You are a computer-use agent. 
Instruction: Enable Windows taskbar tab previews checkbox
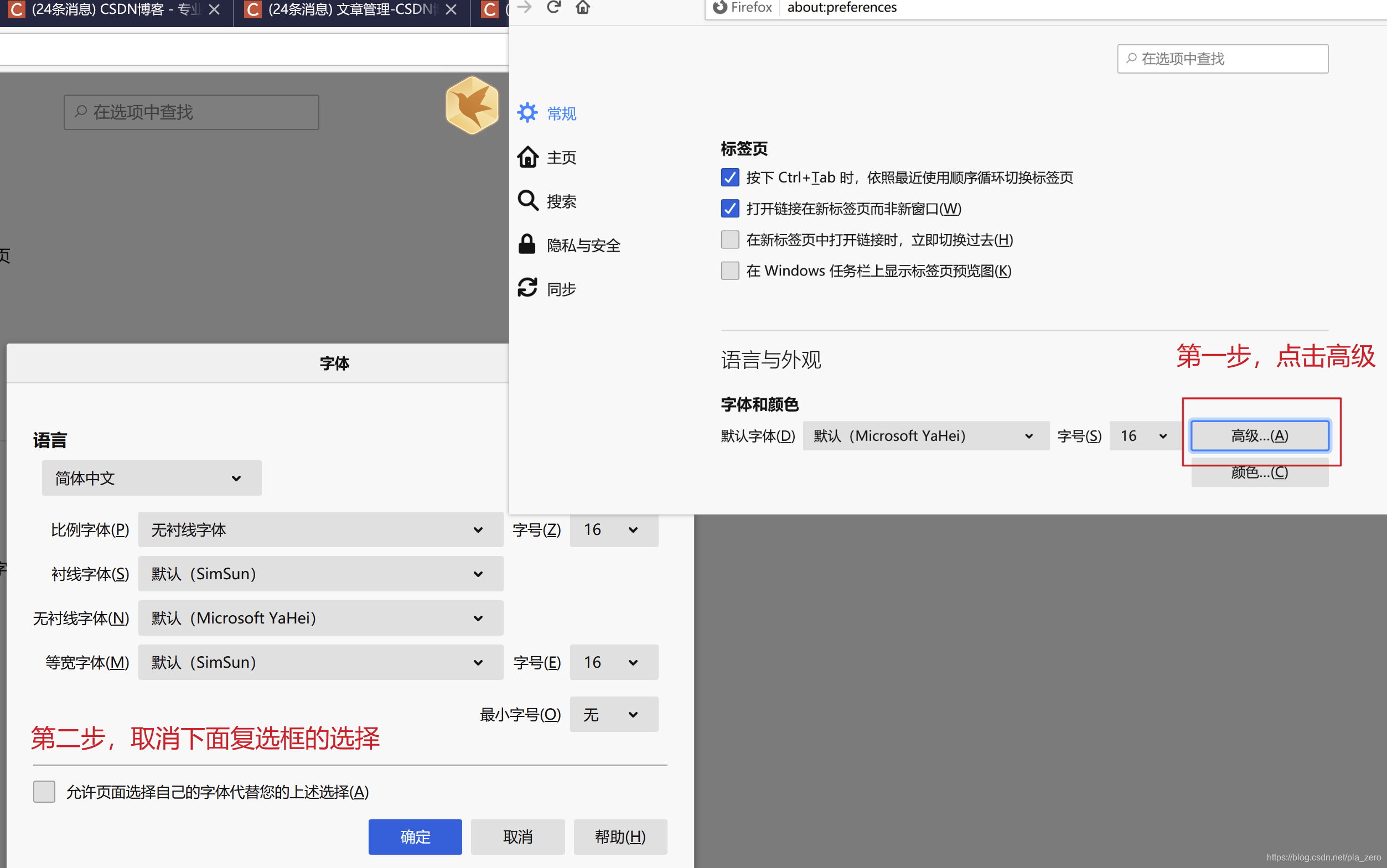pos(730,271)
